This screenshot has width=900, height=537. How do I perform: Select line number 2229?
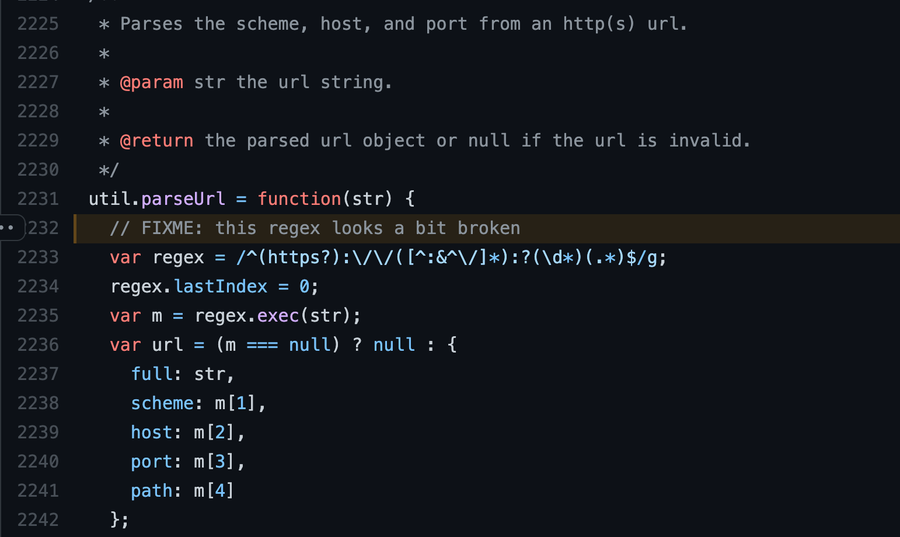[38, 140]
